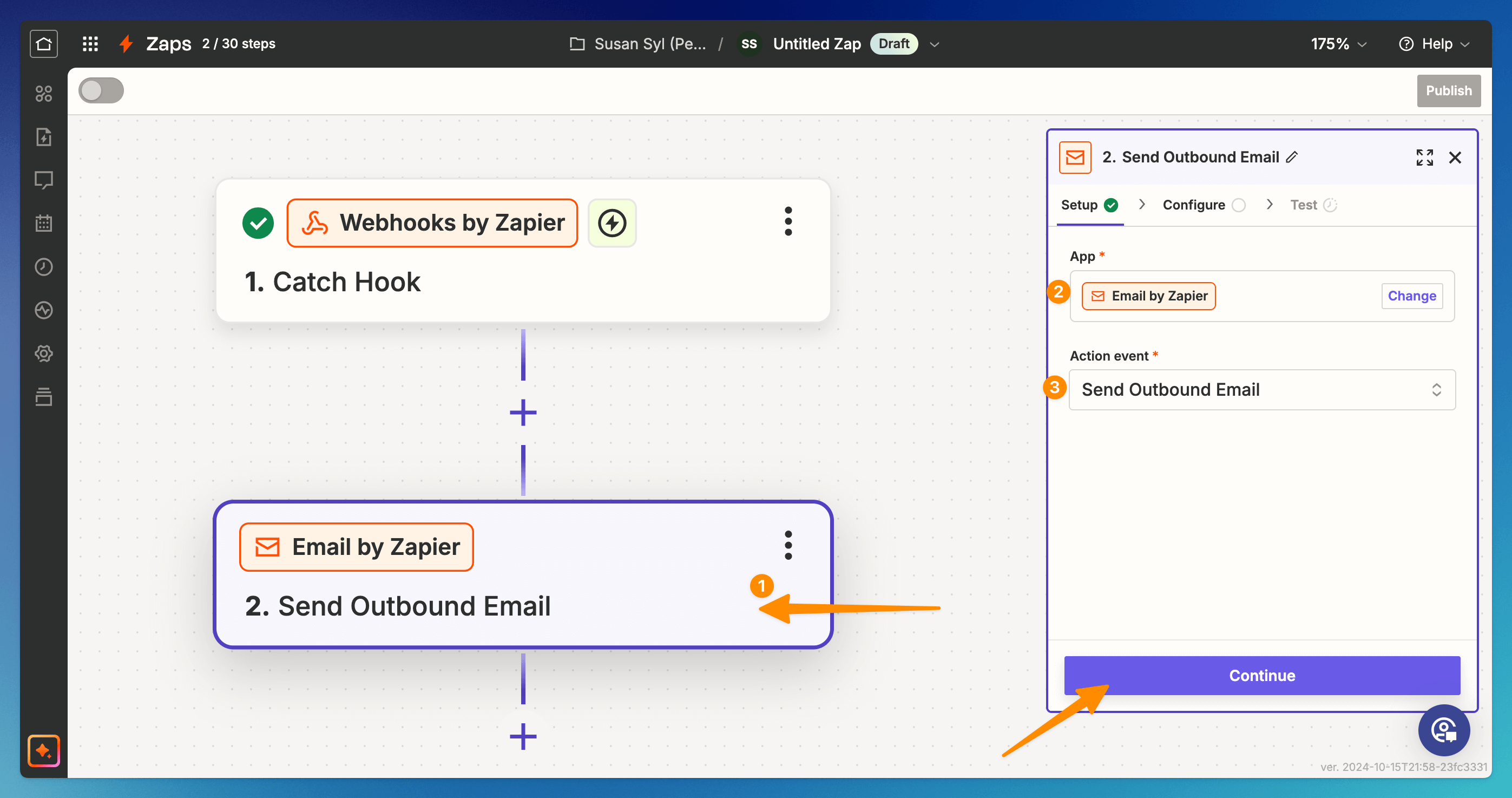Viewport: 1512px width, 798px height.
Task: Open Zap history clock icon in sidebar
Action: coord(43,266)
